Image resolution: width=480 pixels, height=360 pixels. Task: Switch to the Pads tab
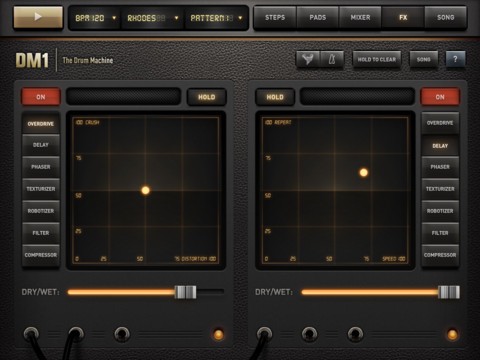[x=318, y=17]
